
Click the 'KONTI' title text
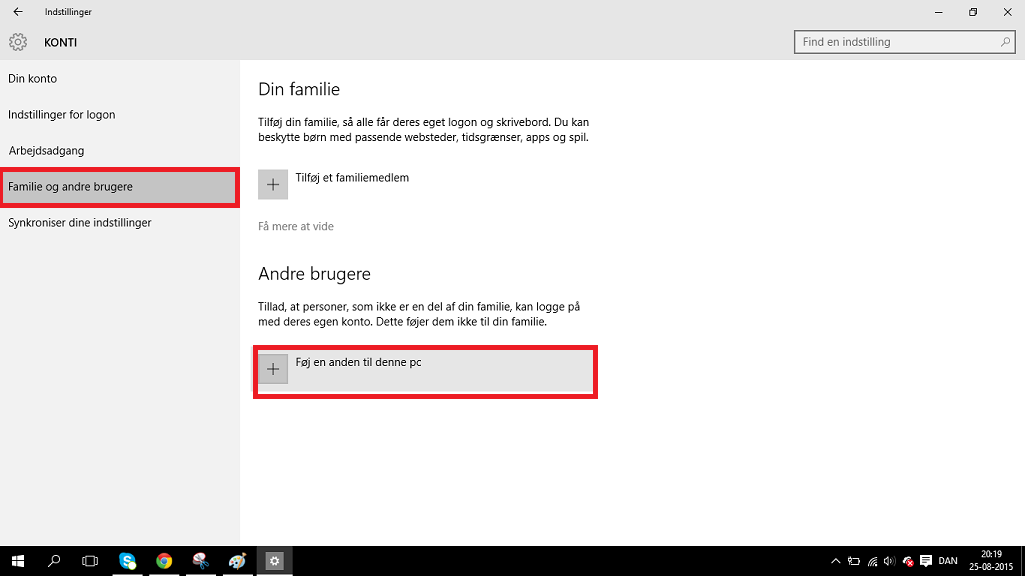coord(61,42)
